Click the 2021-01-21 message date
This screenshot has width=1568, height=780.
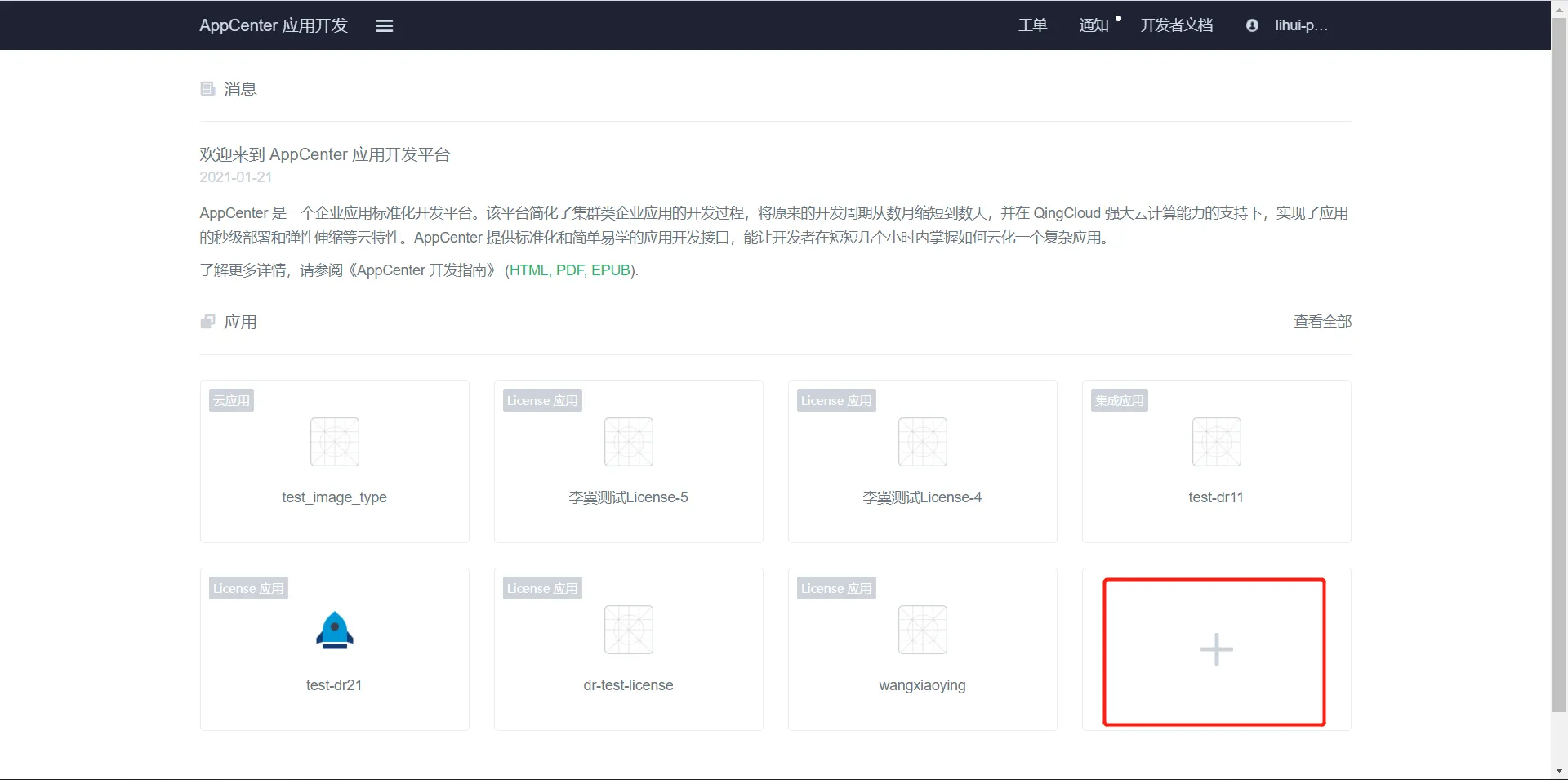236,177
